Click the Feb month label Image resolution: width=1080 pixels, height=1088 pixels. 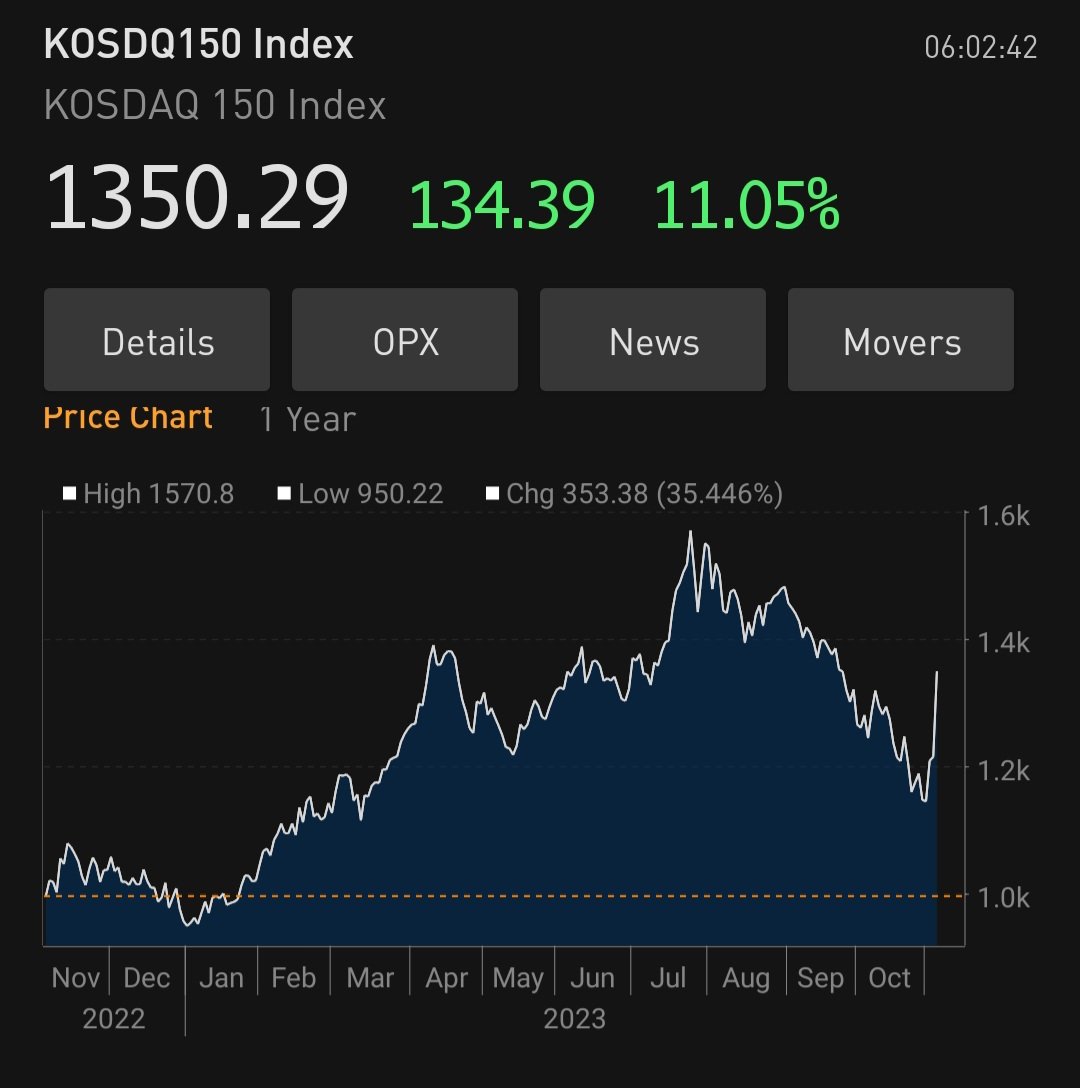pyautogui.click(x=294, y=978)
